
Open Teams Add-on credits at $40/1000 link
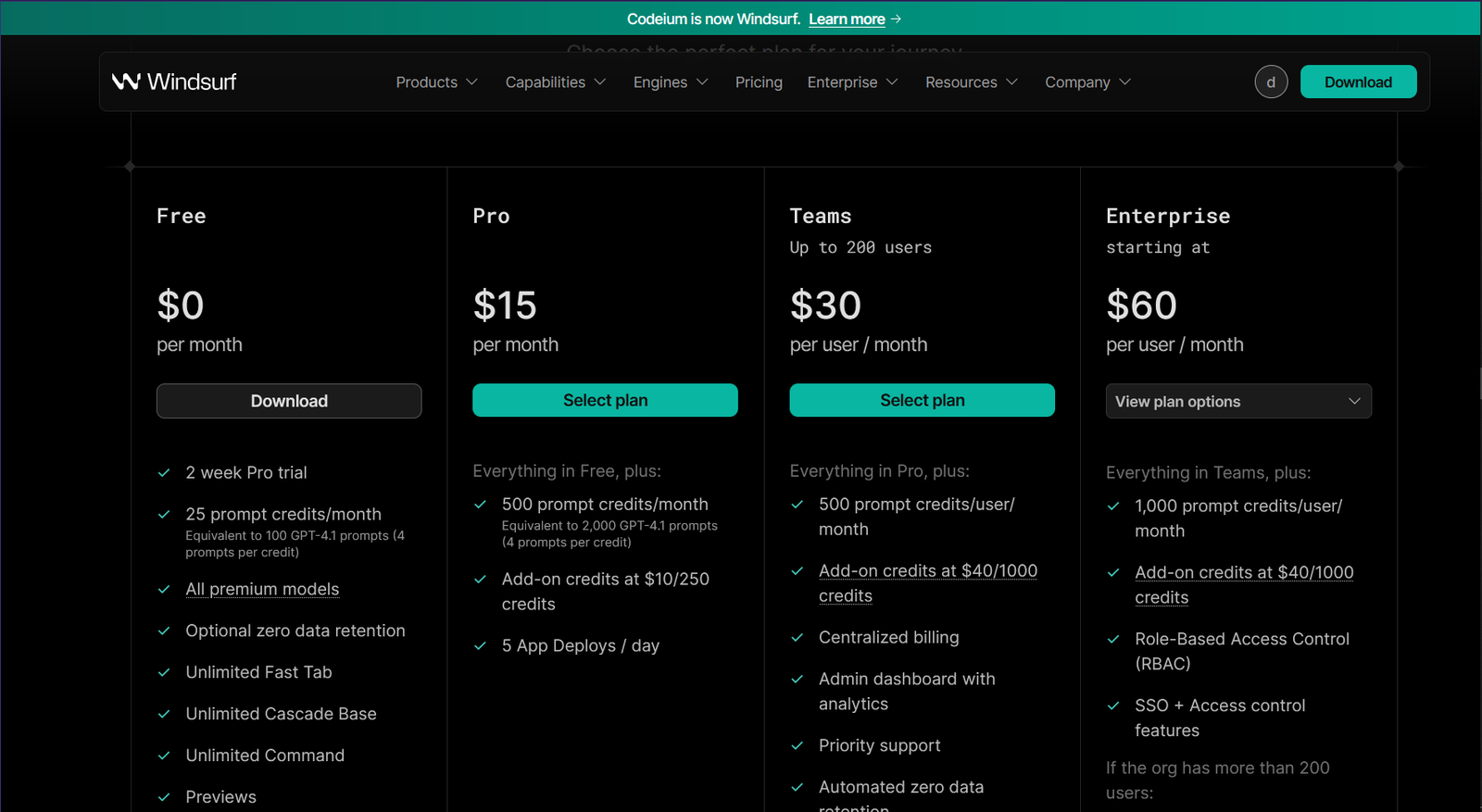928,583
